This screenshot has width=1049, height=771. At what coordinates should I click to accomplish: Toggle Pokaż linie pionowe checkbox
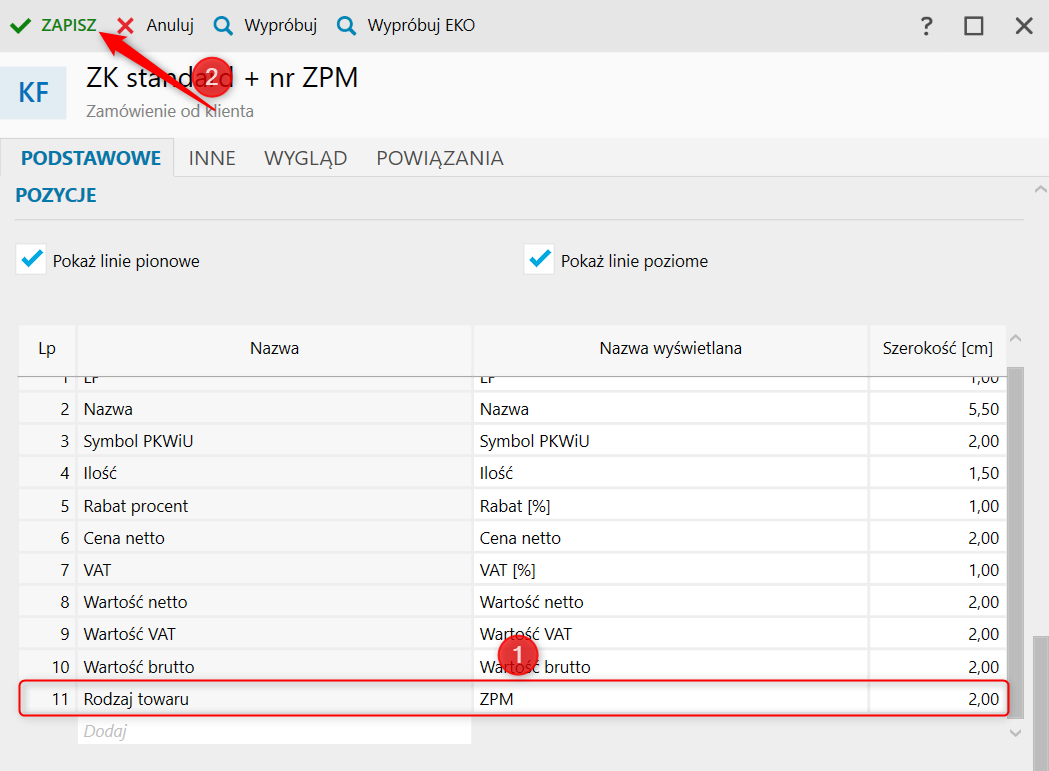(x=31, y=260)
